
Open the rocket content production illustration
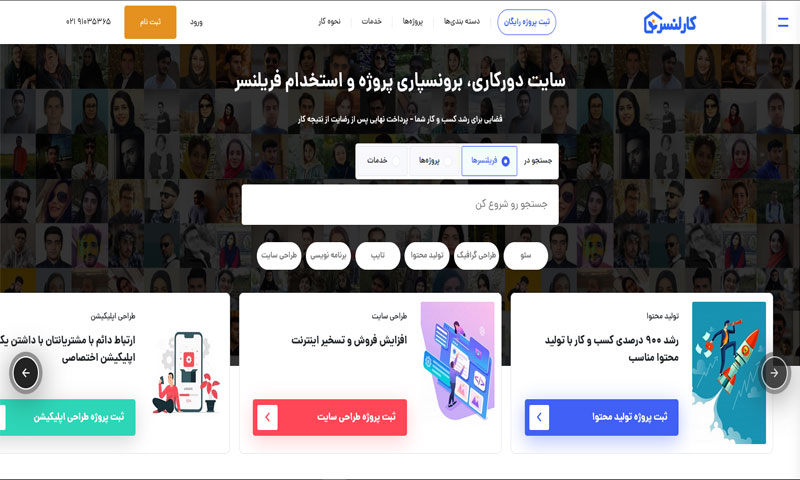pyautogui.click(x=729, y=372)
